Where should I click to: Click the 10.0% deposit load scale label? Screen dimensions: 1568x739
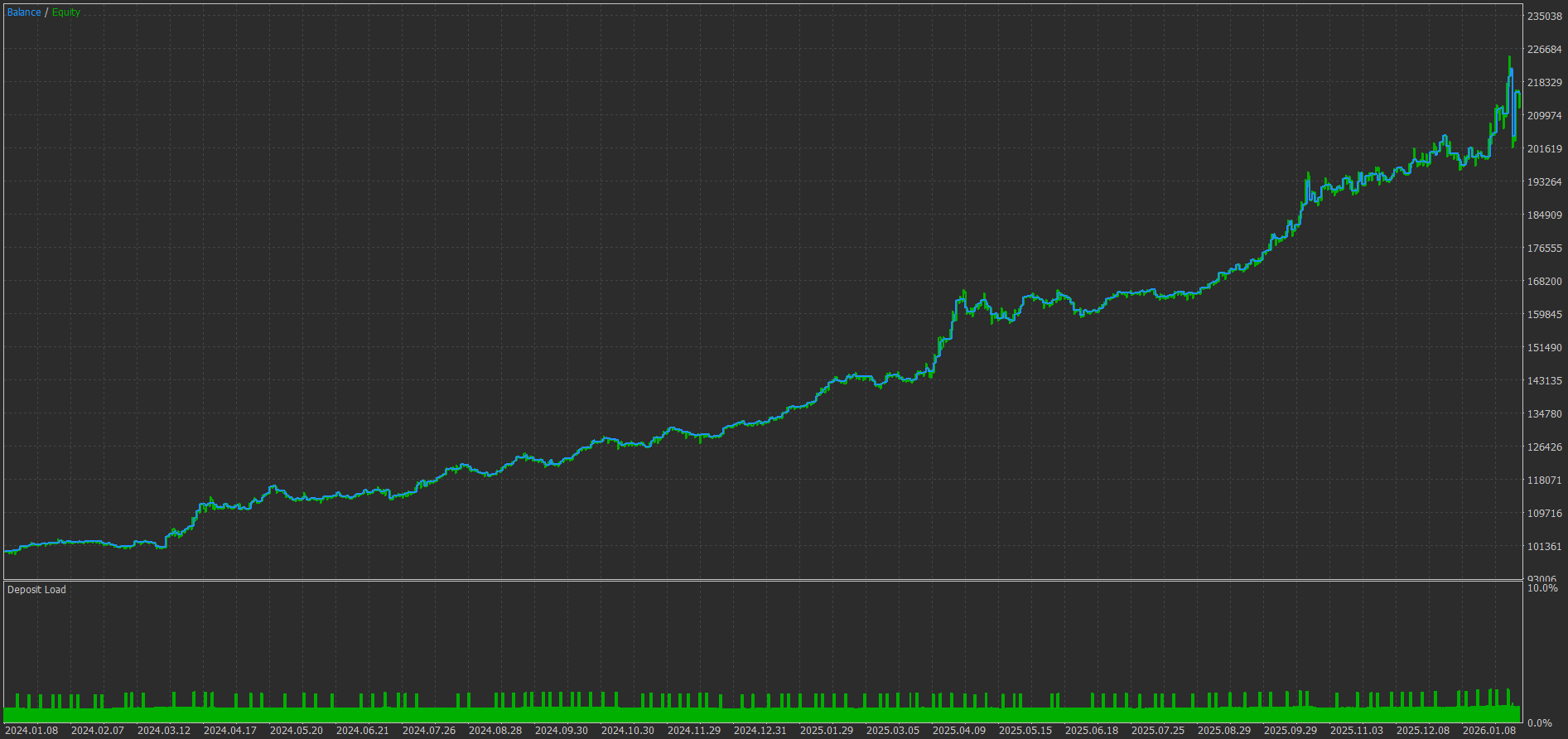[1542, 588]
